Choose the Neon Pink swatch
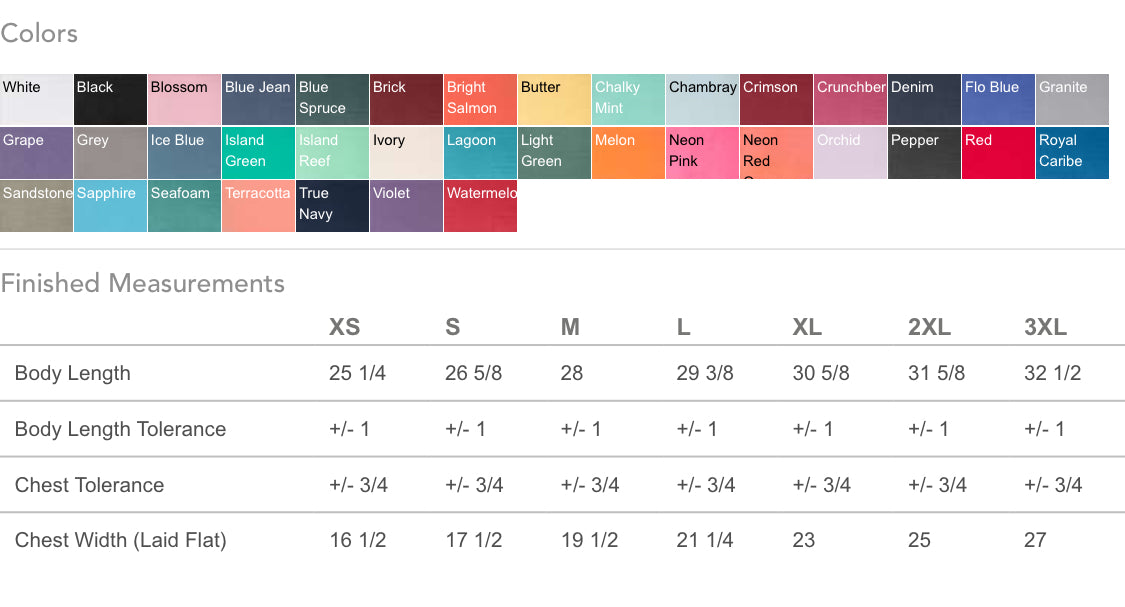This screenshot has height=607, width=1125. pos(702,153)
